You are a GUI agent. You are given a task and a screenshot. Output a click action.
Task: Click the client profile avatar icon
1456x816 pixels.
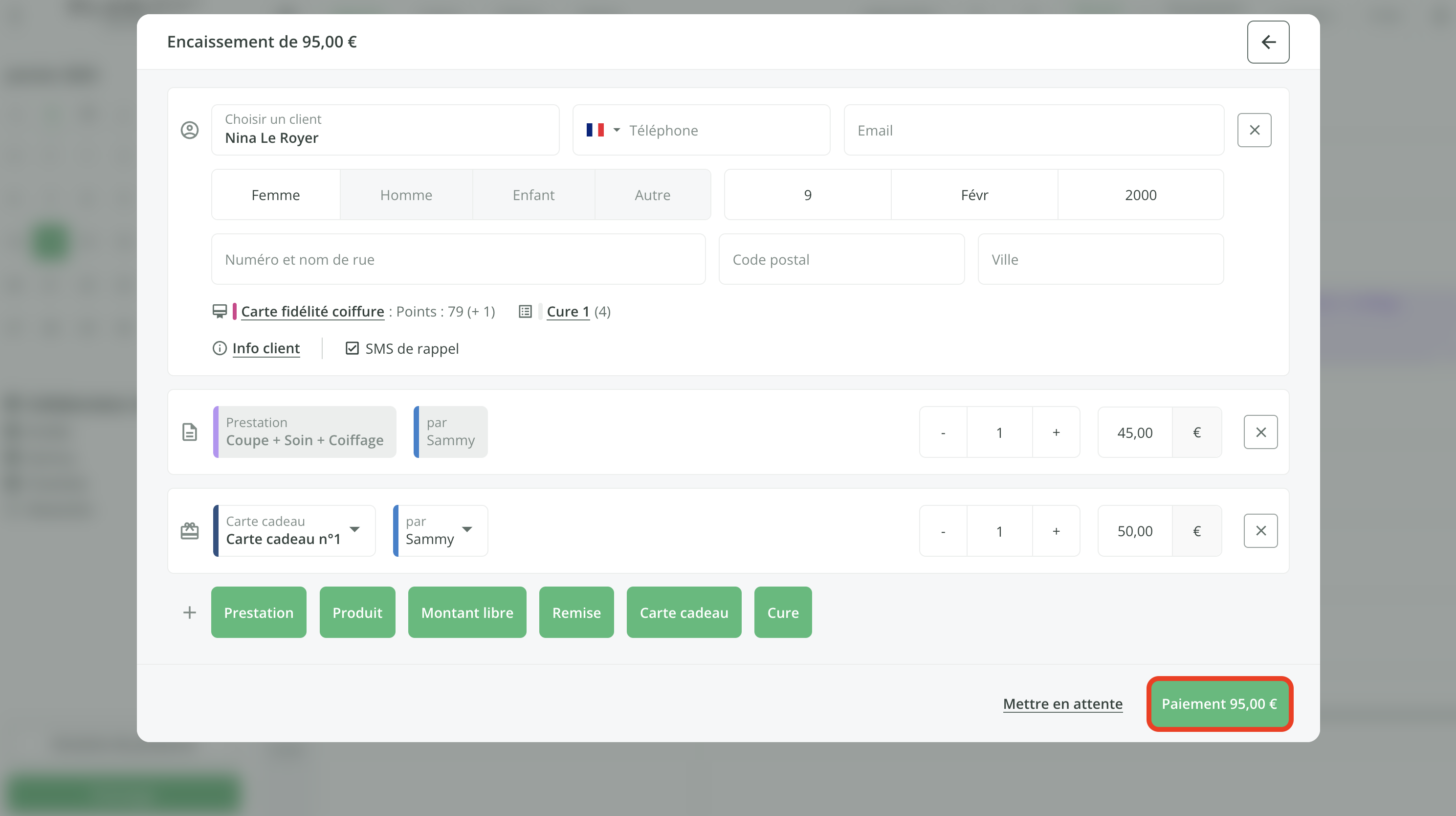[189, 130]
